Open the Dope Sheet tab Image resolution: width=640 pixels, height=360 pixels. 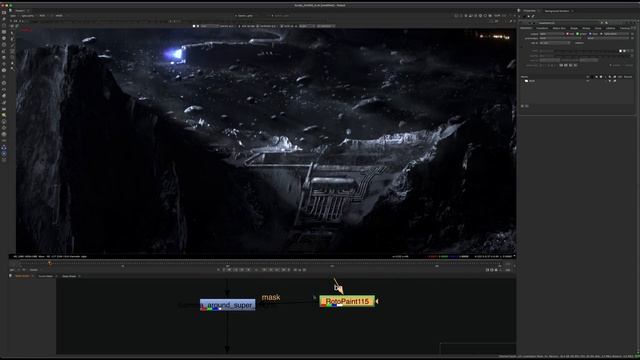(69, 276)
